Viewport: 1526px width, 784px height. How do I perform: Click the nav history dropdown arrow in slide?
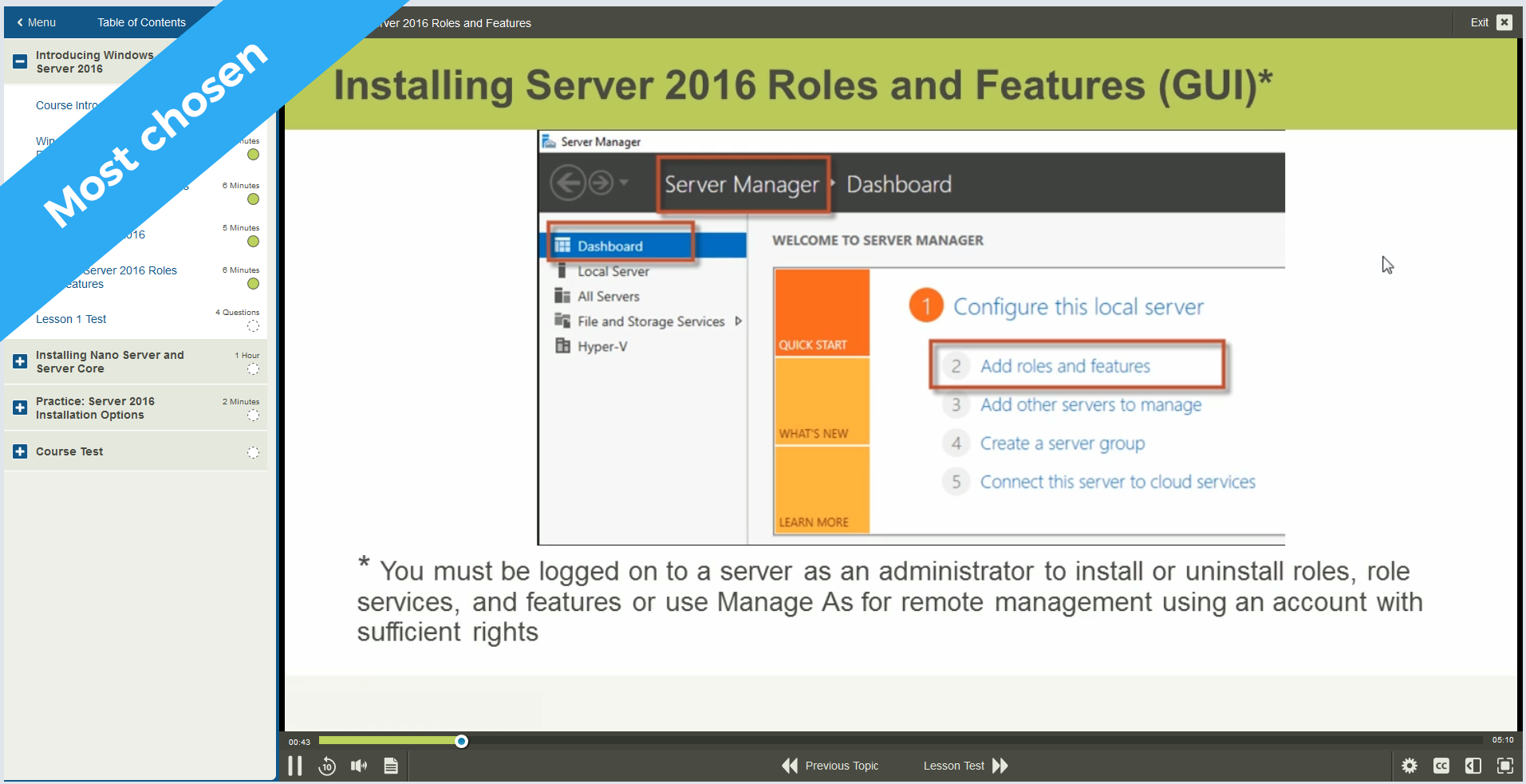(624, 183)
